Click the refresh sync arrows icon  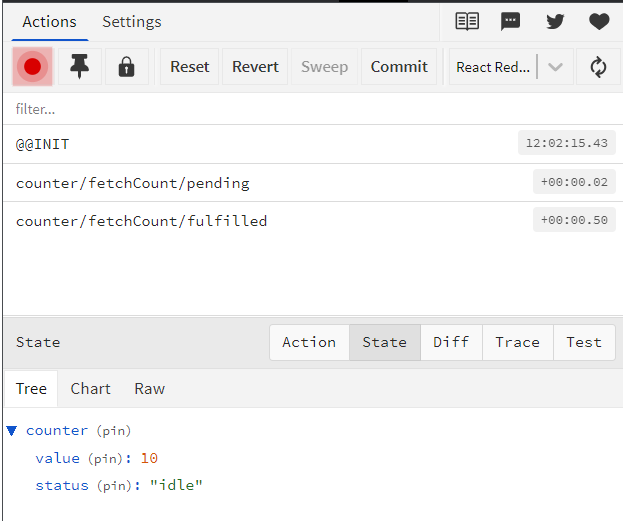coord(598,67)
